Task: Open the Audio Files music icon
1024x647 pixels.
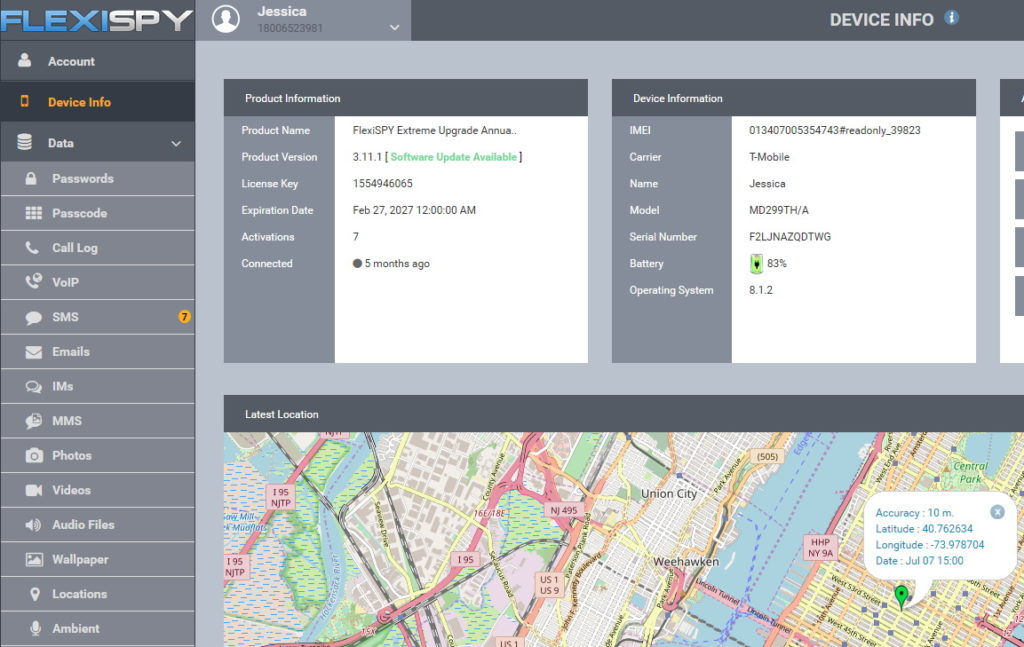Action: [33, 525]
